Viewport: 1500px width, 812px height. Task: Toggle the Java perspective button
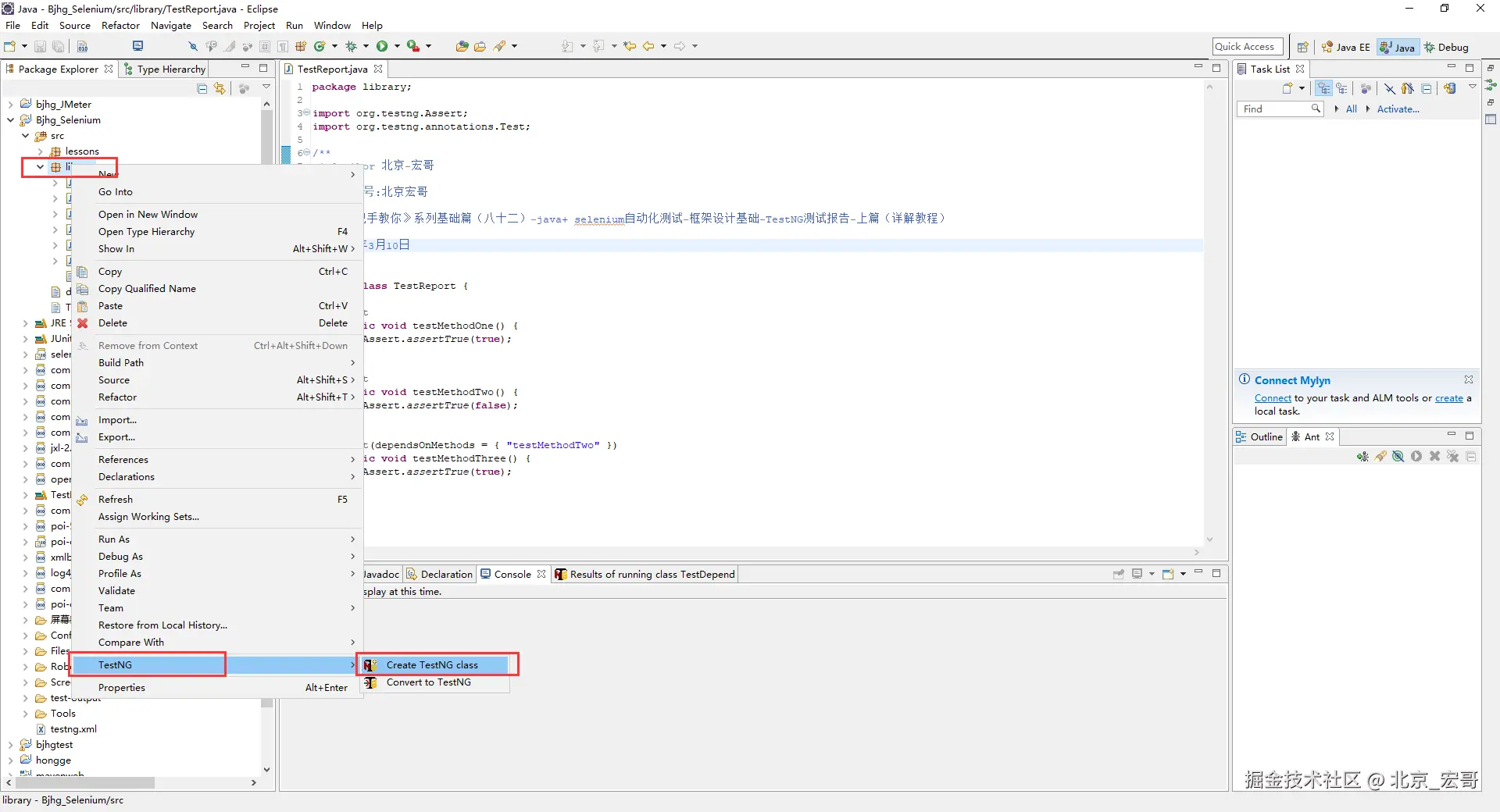(x=1398, y=48)
